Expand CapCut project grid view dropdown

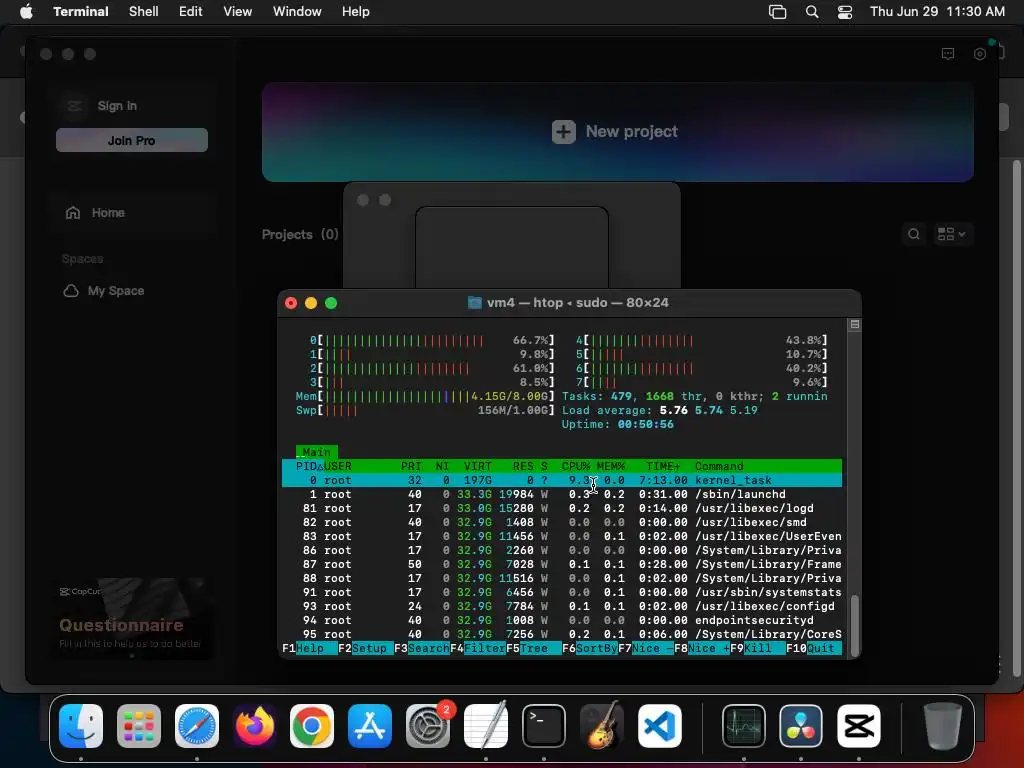tap(951, 234)
